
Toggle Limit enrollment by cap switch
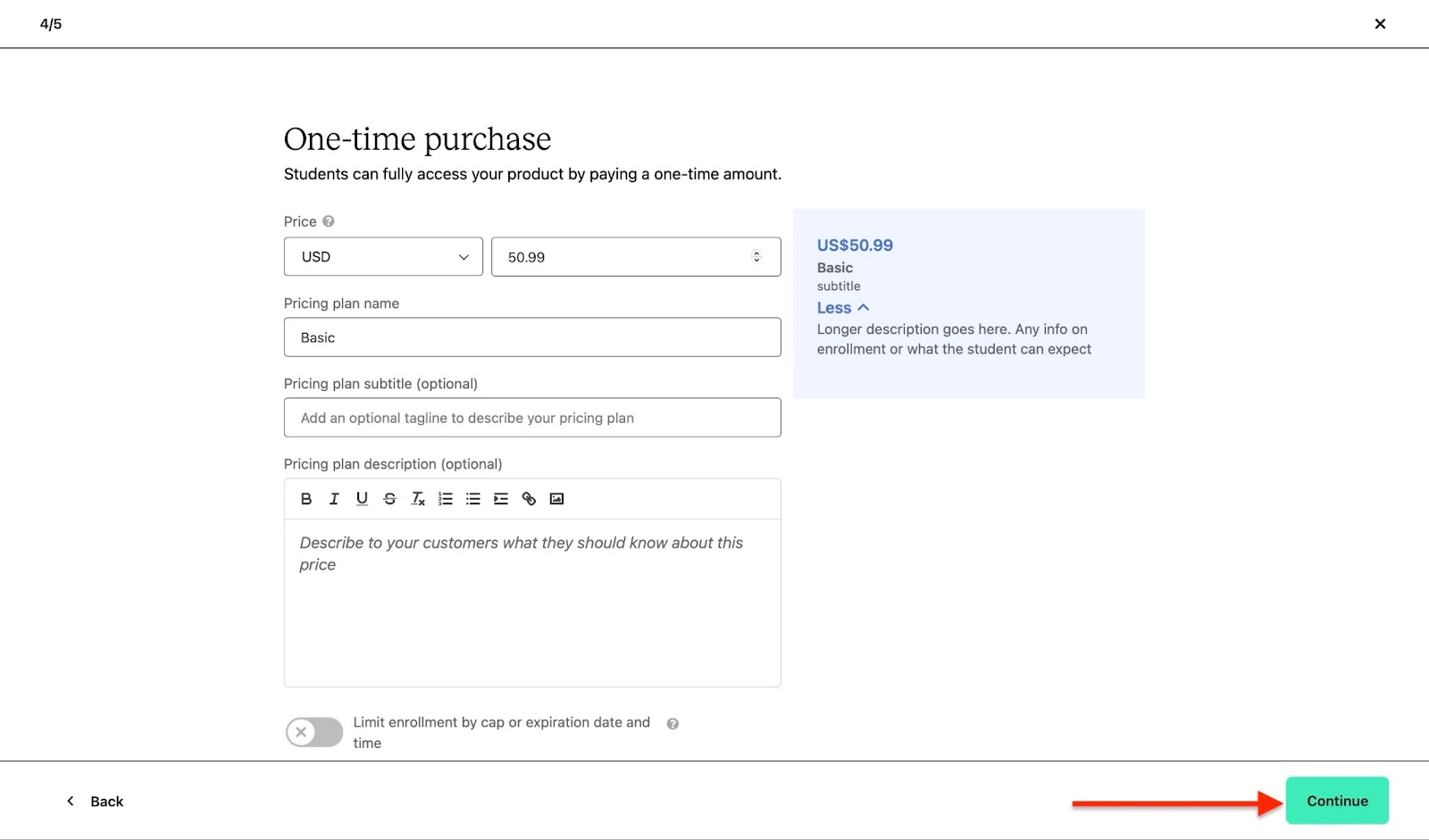pyautogui.click(x=314, y=732)
